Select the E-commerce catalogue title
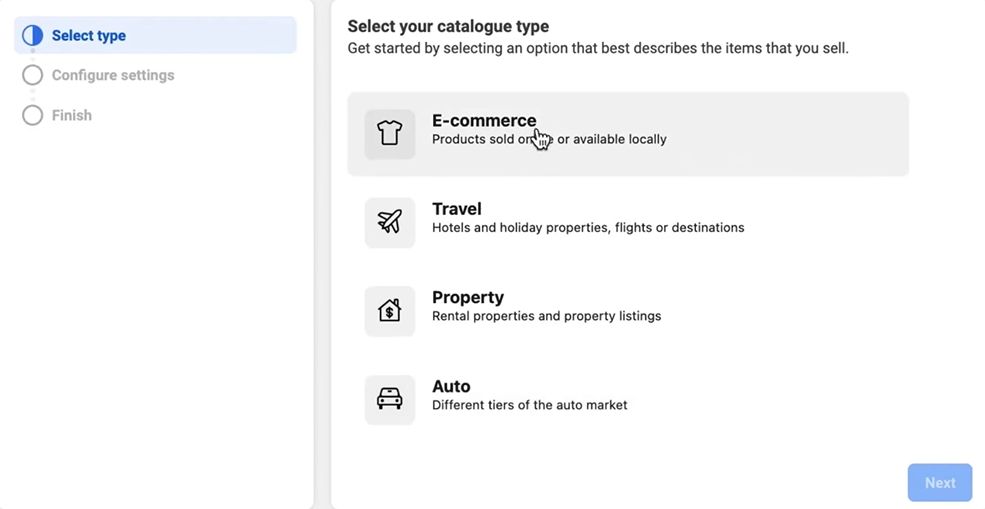985x509 pixels. point(484,121)
